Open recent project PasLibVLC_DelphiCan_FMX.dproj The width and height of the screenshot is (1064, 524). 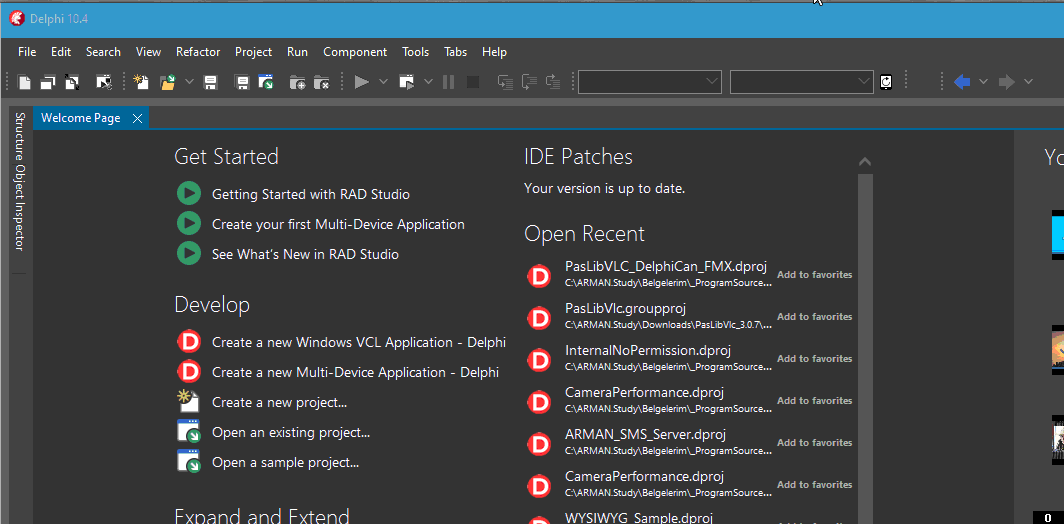[x=666, y=266]
